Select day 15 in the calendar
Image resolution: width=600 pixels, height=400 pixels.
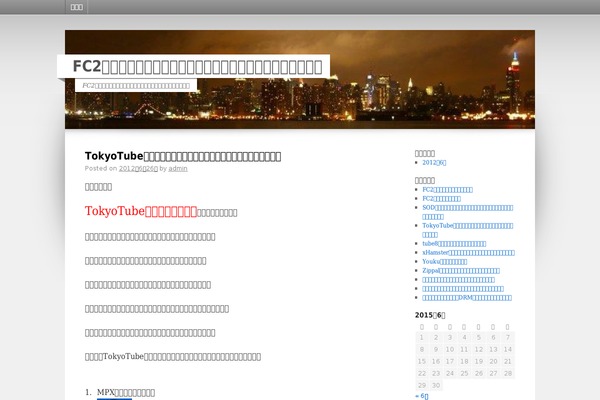click(x=422, y=361)
